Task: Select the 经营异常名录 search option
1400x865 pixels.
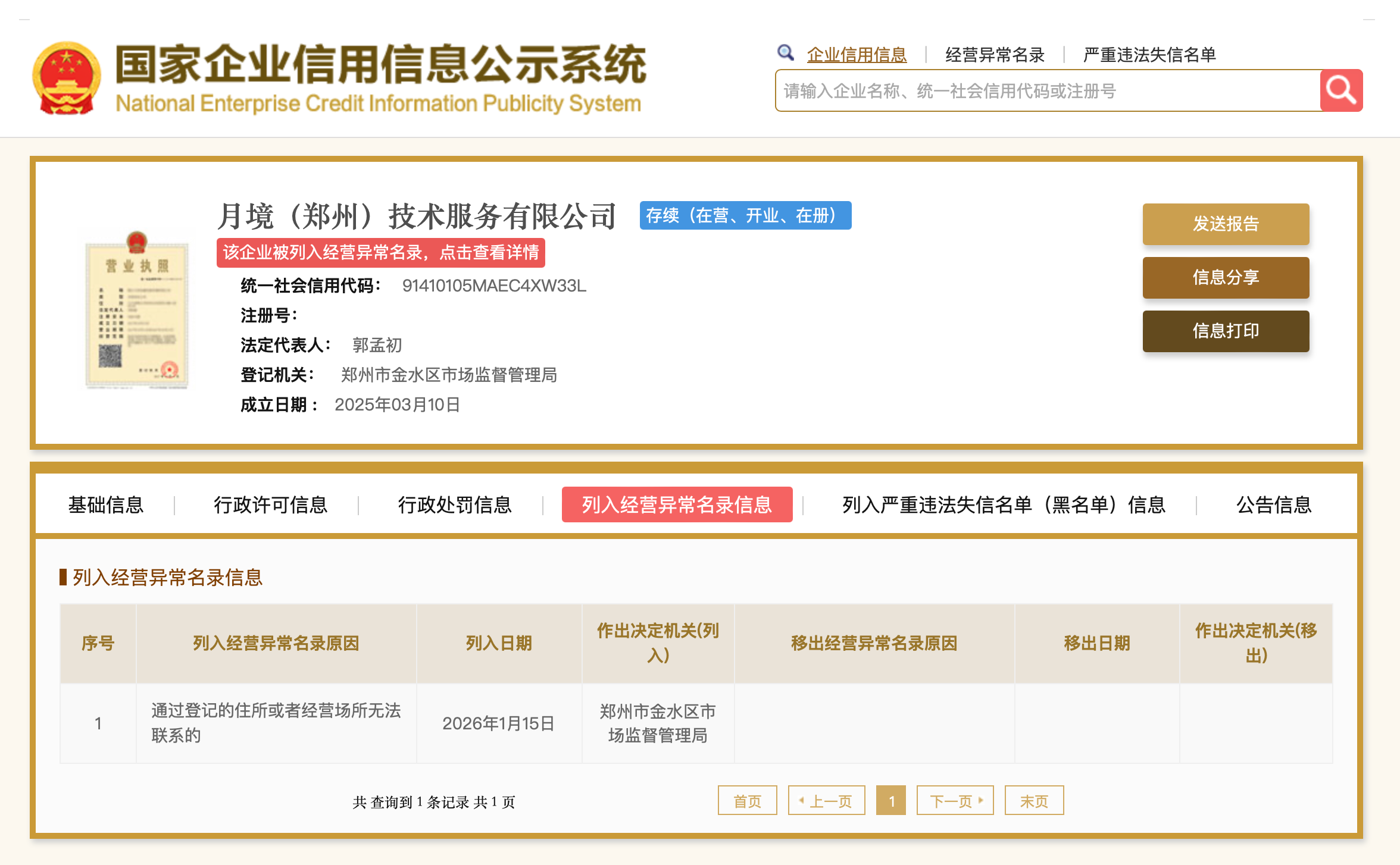Action: (995, 55)
